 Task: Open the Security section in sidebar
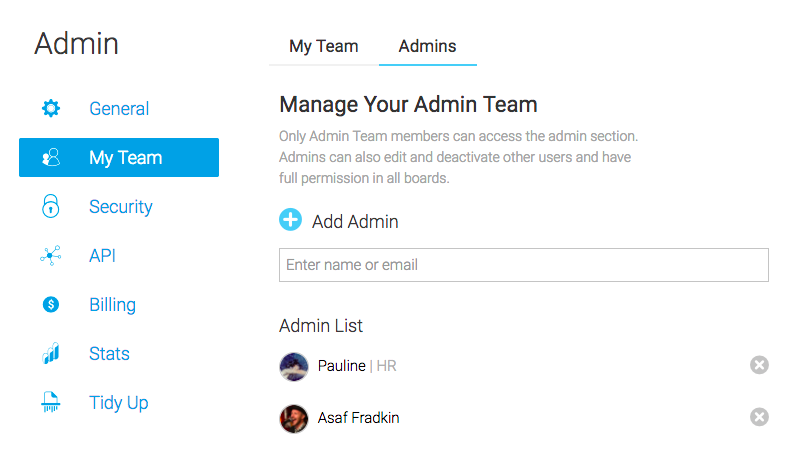121,207
